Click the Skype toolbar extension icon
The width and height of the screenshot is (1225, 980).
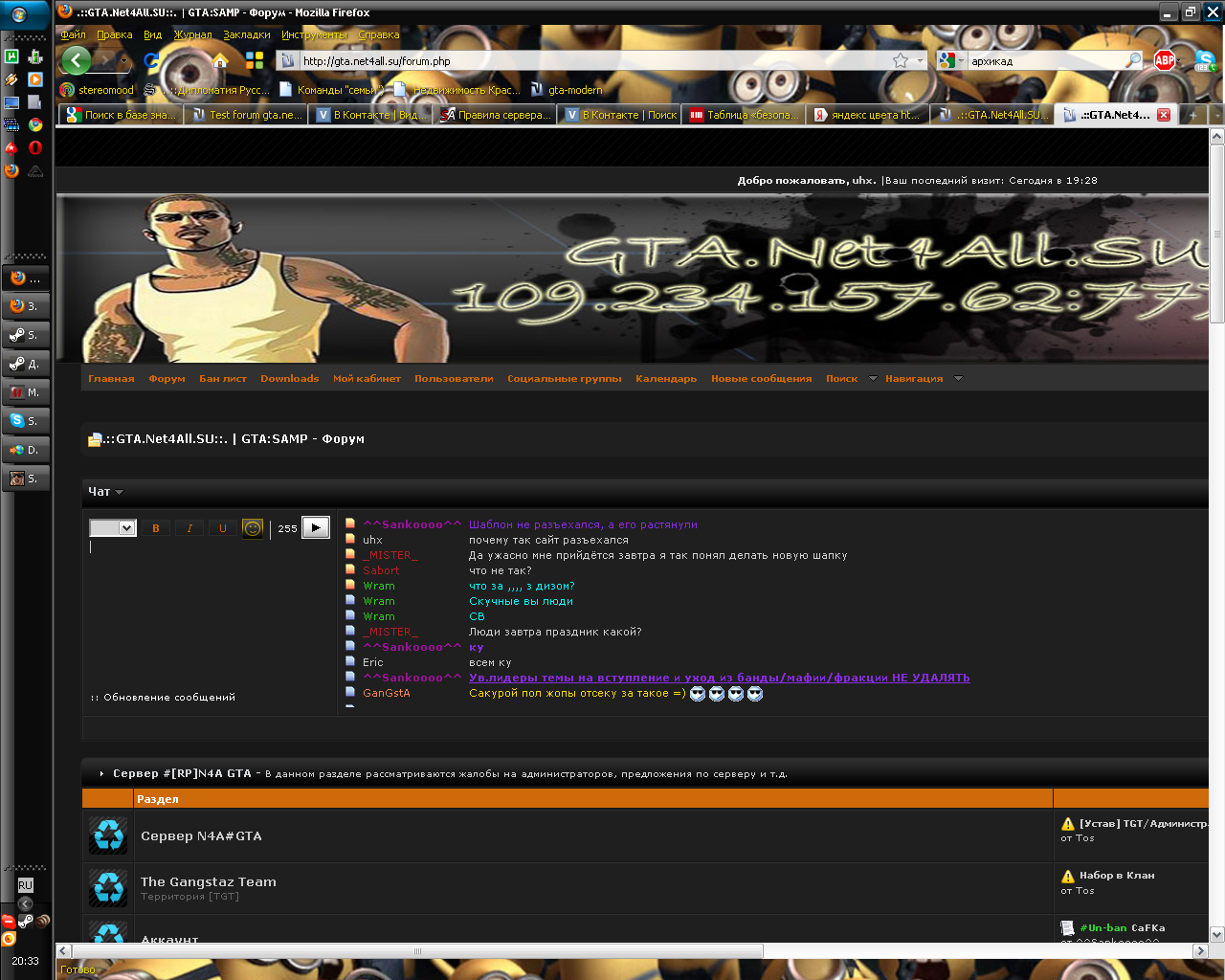coord(1205,61)
